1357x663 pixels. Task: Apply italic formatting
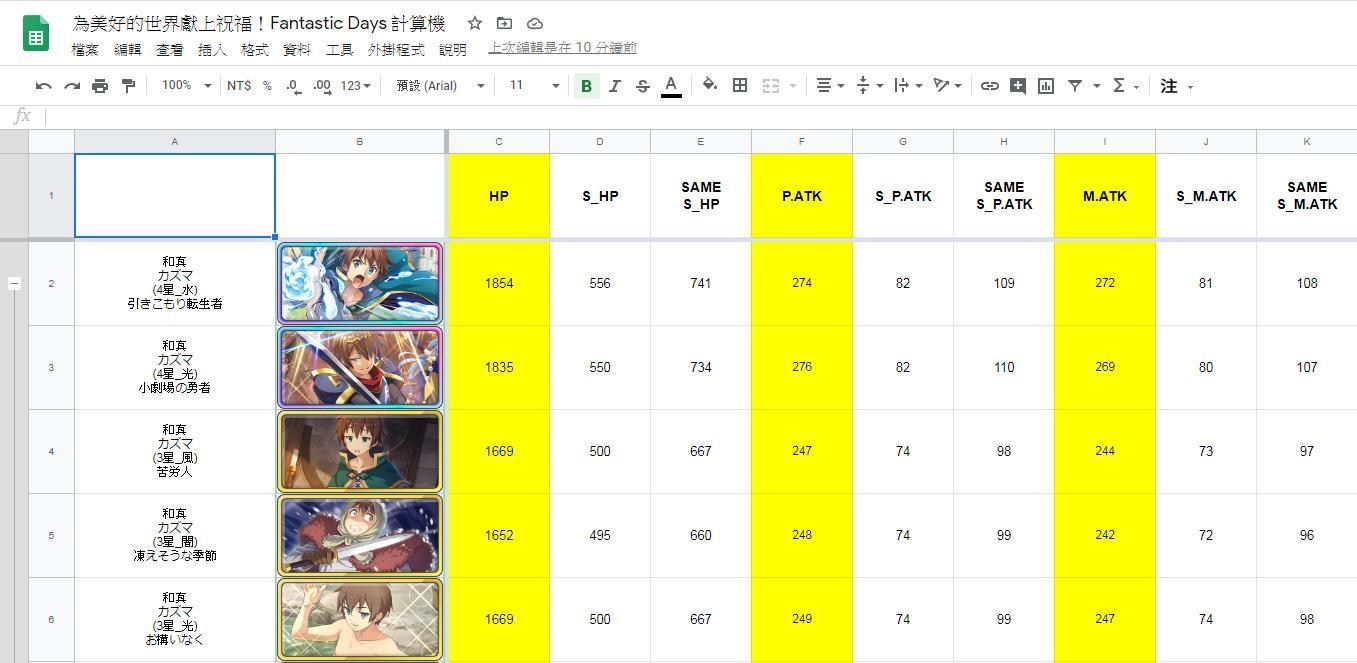coord(615,86)
